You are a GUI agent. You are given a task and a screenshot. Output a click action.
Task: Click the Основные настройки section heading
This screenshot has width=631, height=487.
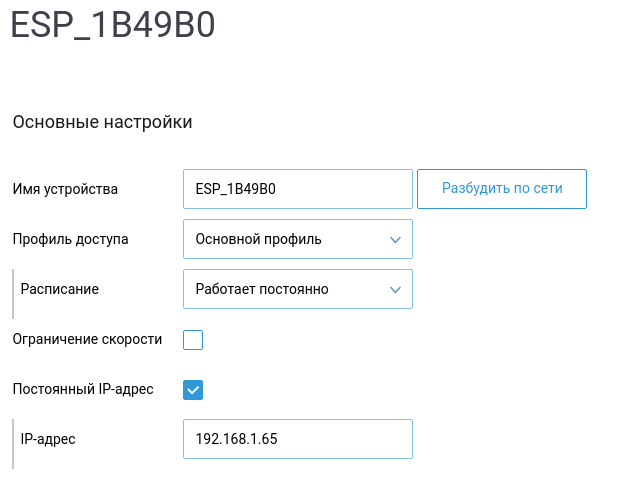tap(102, 123)
